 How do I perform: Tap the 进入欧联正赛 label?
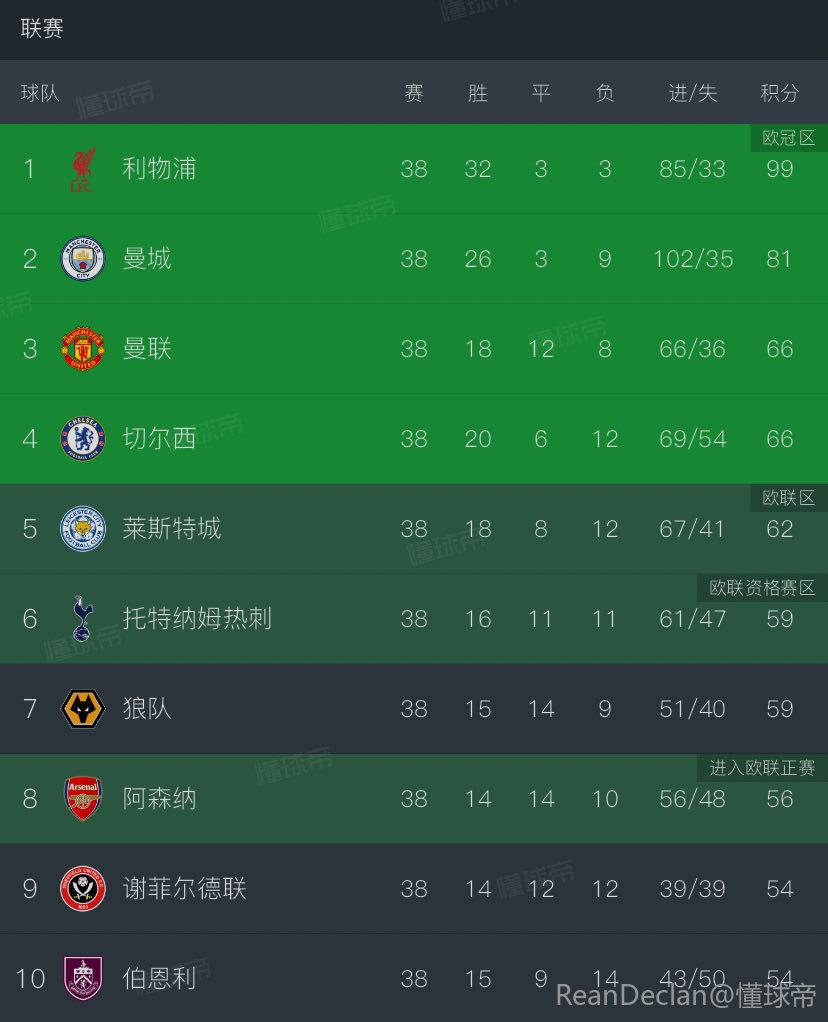point(762,768)
